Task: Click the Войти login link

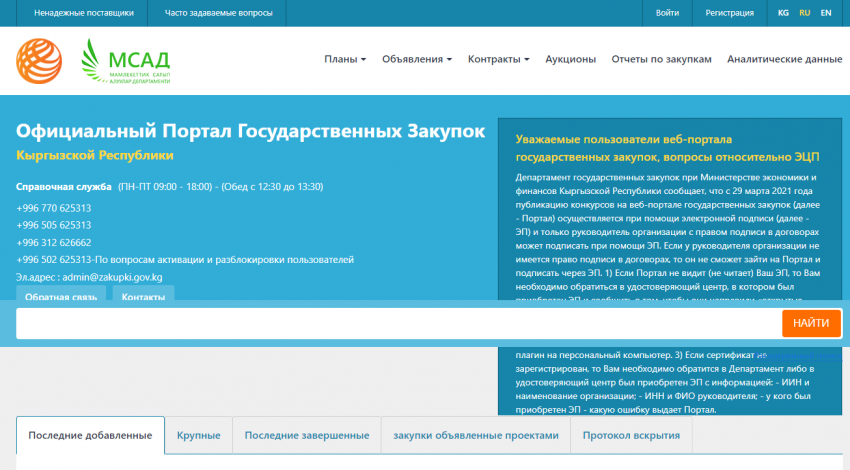Action: coord(667,13)
